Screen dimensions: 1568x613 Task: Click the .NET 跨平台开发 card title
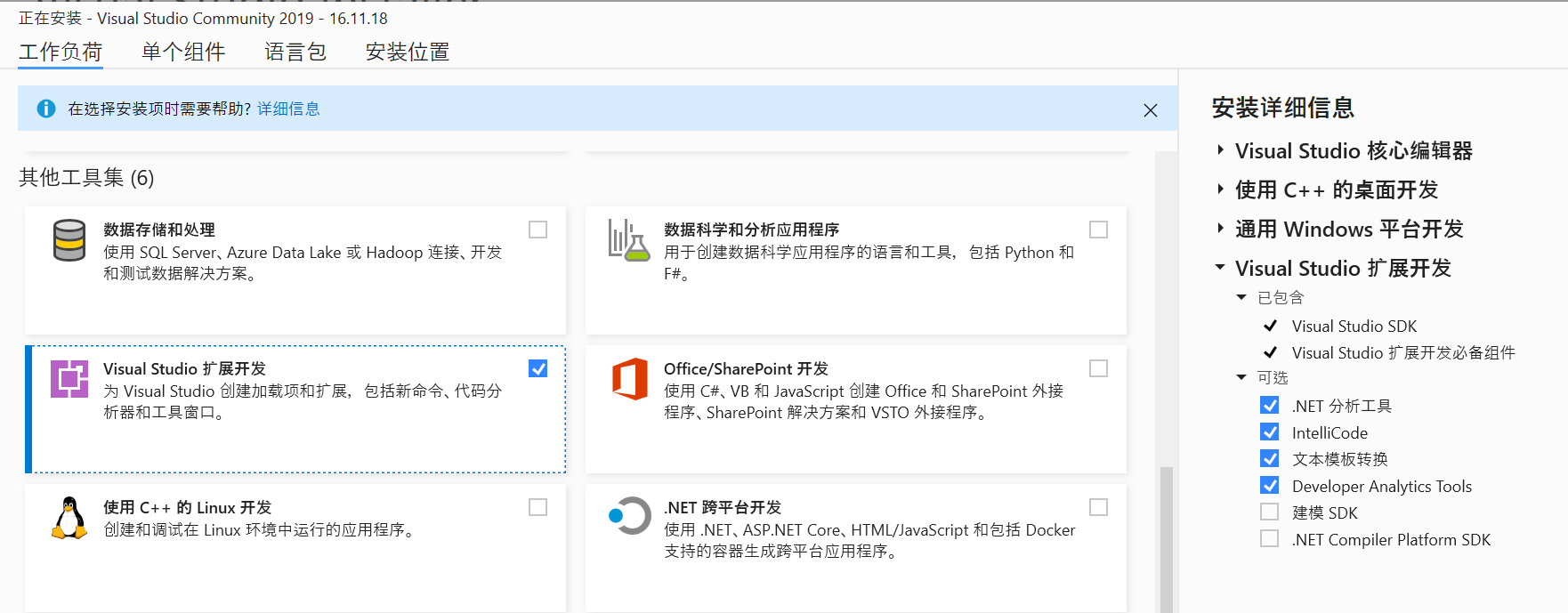[723, 507]
